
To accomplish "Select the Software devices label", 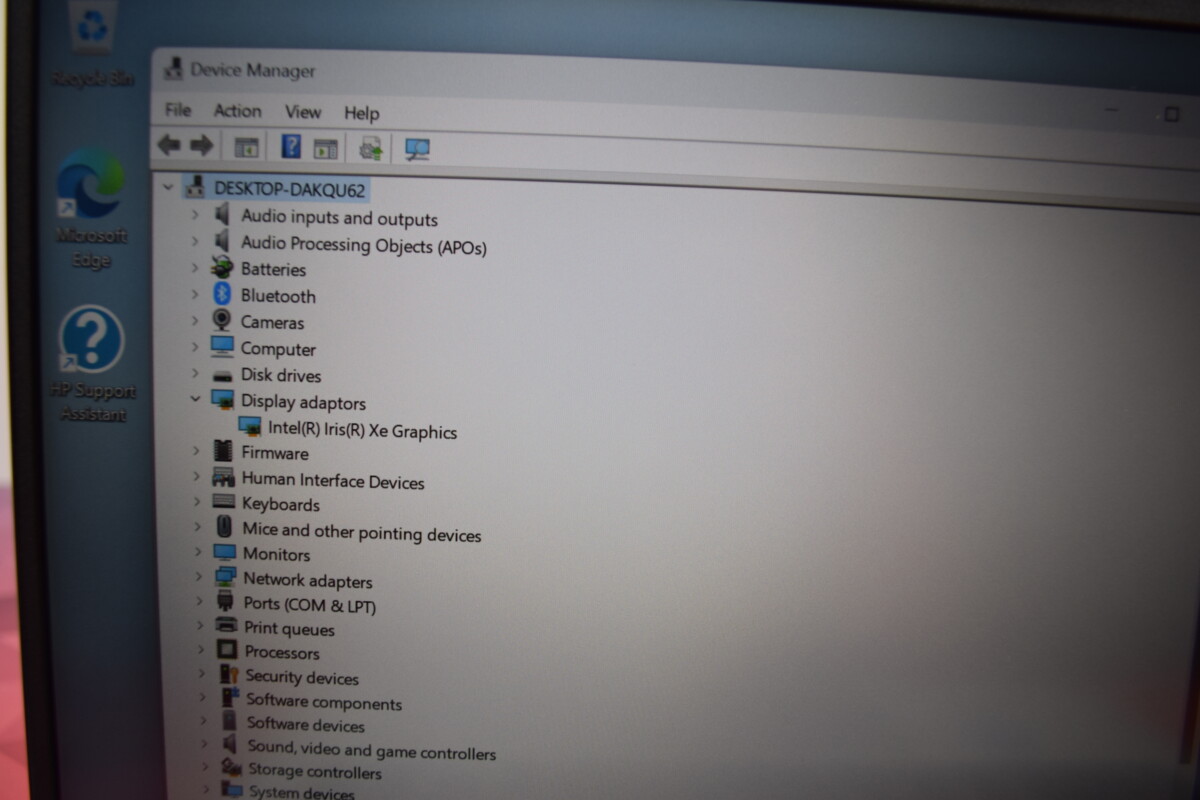I will pos(306,725).
